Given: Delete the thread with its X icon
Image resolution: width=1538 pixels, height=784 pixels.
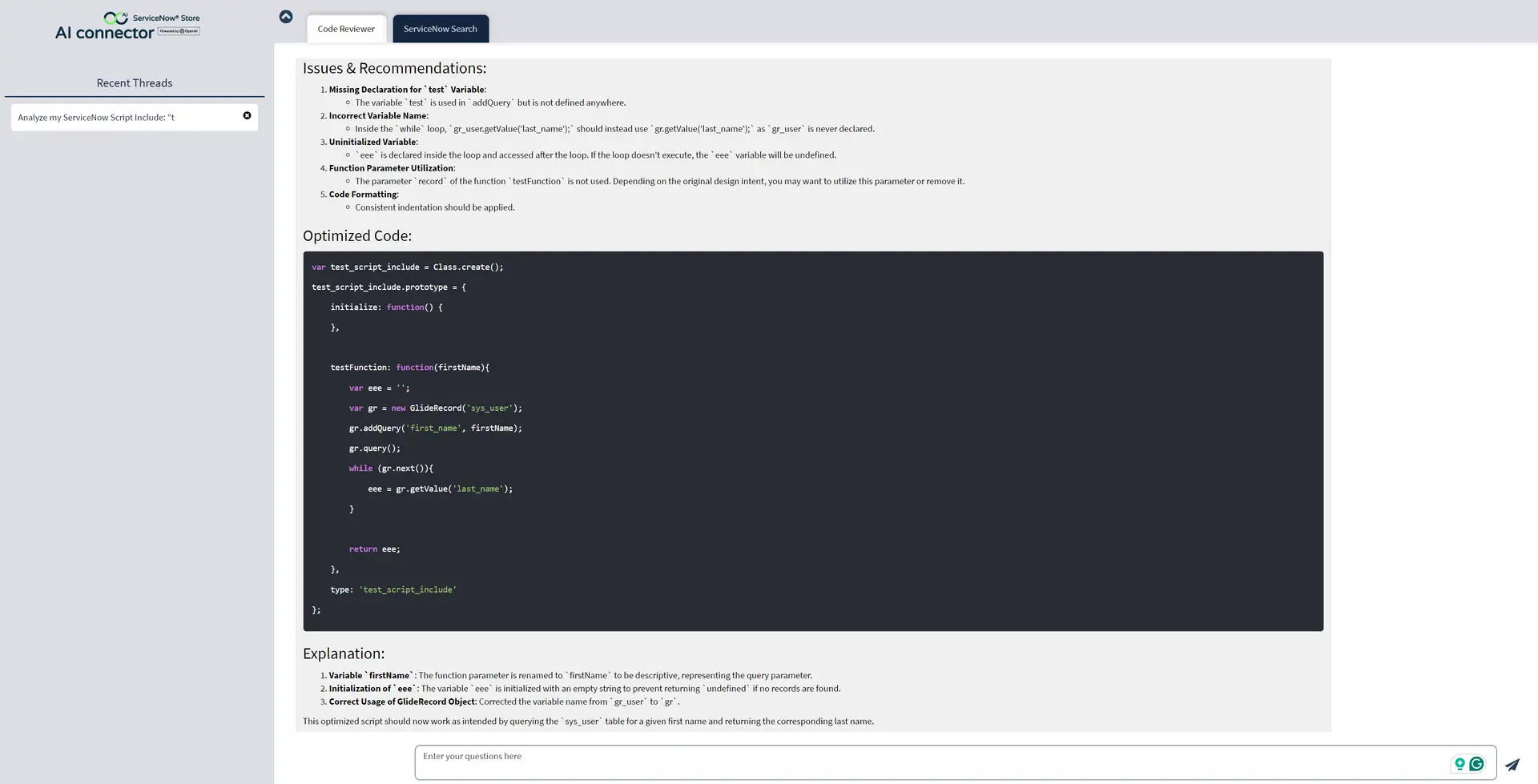Looking at the screenshot, I should click(247, 115).
